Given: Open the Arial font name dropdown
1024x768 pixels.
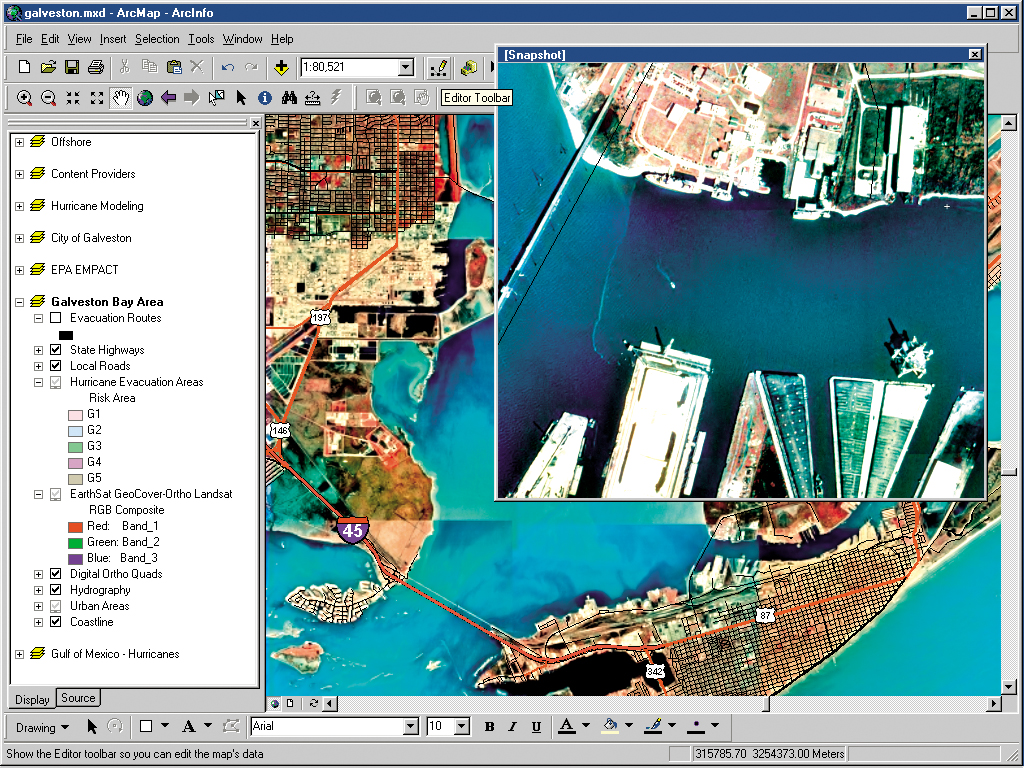Looking at the screenshot, I should click(409, 727).
